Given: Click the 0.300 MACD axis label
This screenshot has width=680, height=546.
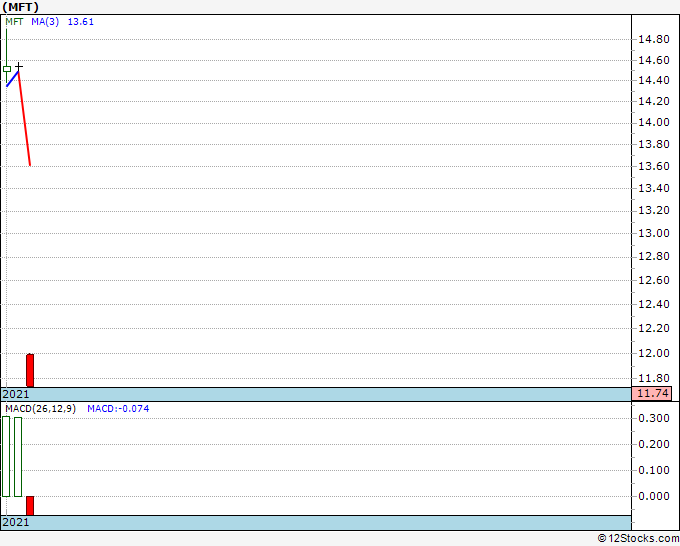Looking at the screenshot, I should click(654, 418).
